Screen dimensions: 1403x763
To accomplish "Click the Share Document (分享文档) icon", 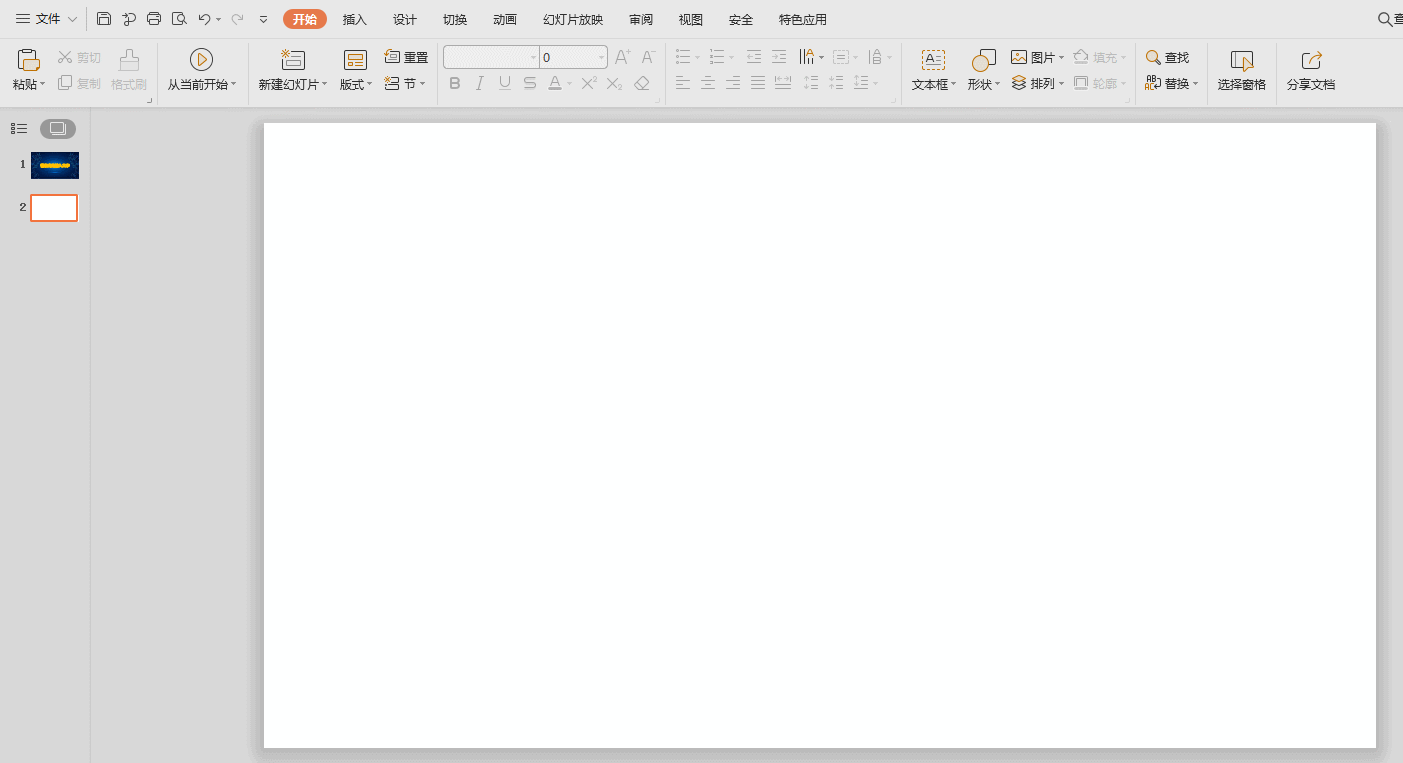I will (1311, 60).
